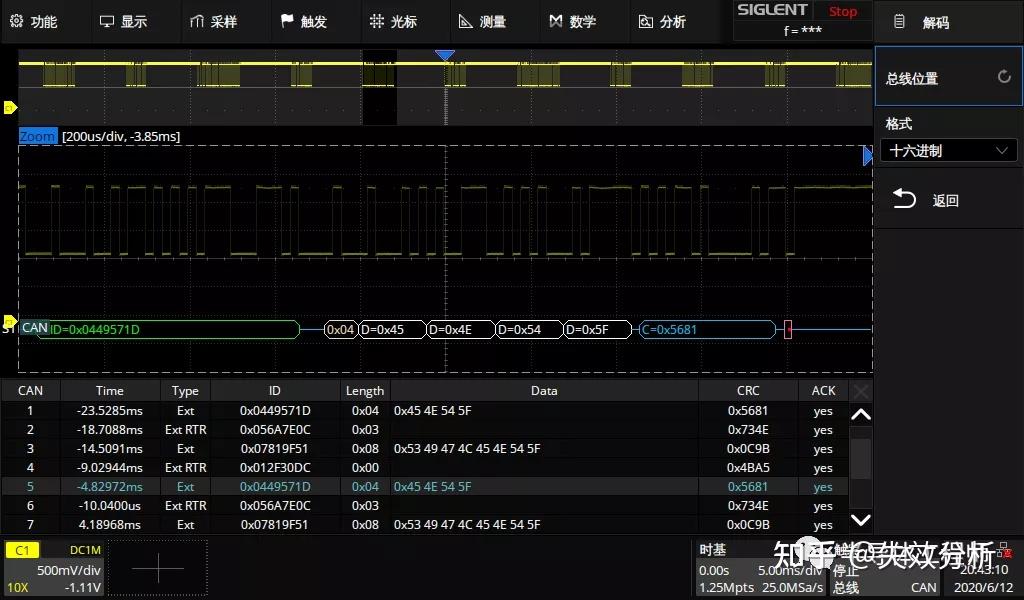Activate the 光标 (Cursor) tool icon

tap(399, 20)
